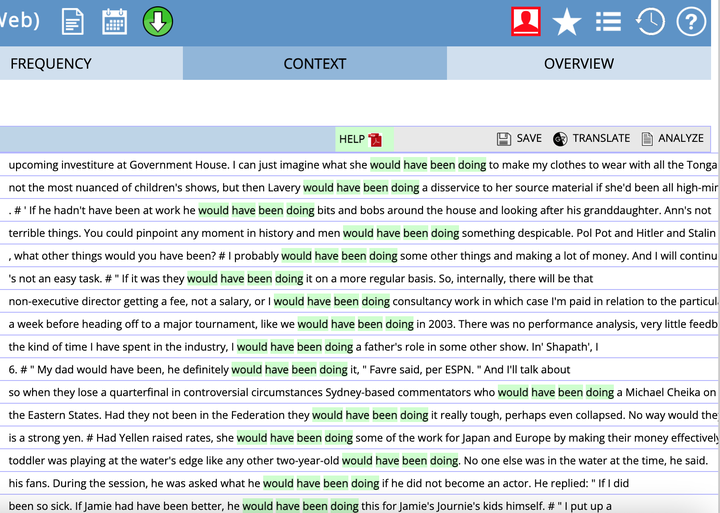This screenshot has height=513, width=720.
Task: Click the red PDF icon beside HELP
Action: (x=375, y=140)
